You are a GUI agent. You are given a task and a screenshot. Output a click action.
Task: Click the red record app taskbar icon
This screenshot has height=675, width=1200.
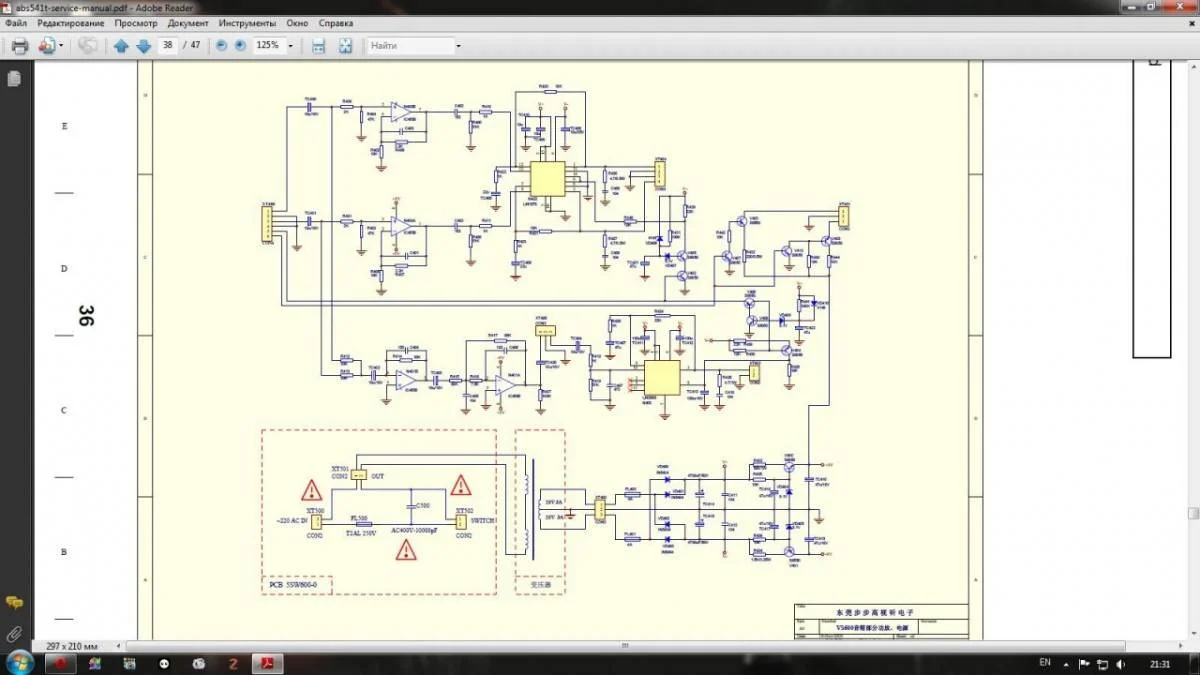[x=61, y=664]
